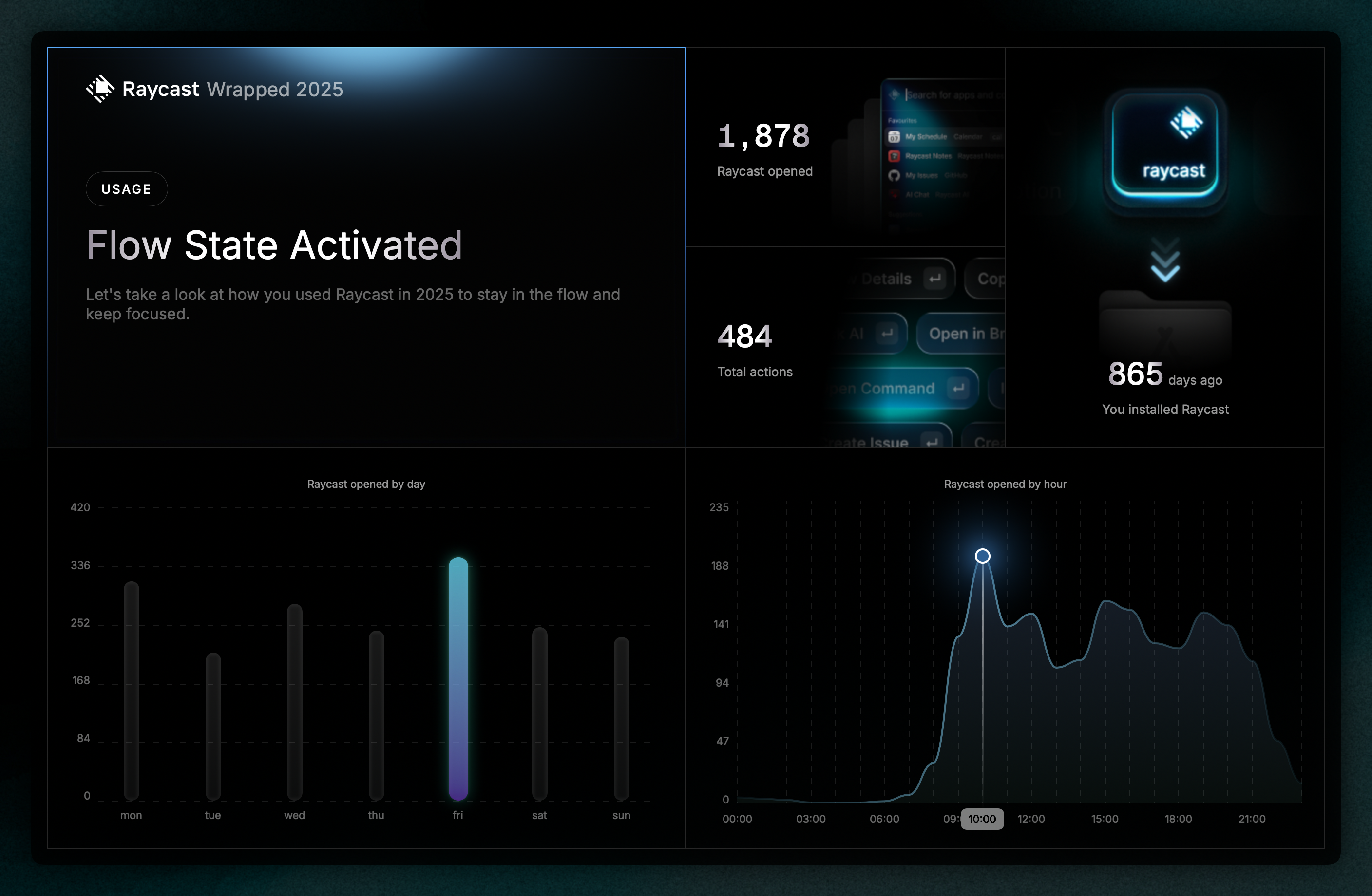The height and width of the screenshot is (896, 1372).
Task: Click the Raycast logo icon in header
Action: click(x=100, y=89)
